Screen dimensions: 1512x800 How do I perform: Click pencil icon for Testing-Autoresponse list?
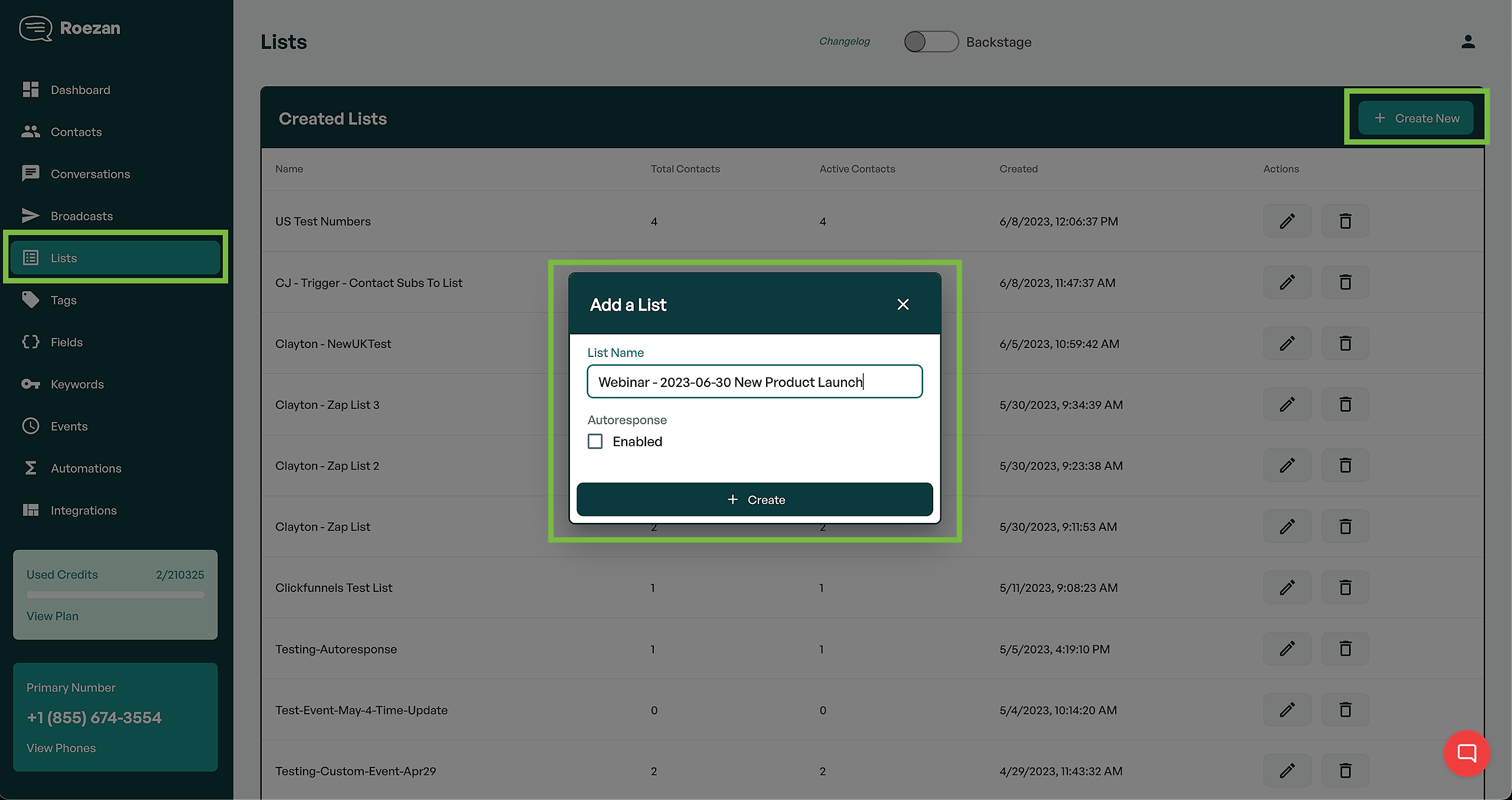click(1287, 649)
